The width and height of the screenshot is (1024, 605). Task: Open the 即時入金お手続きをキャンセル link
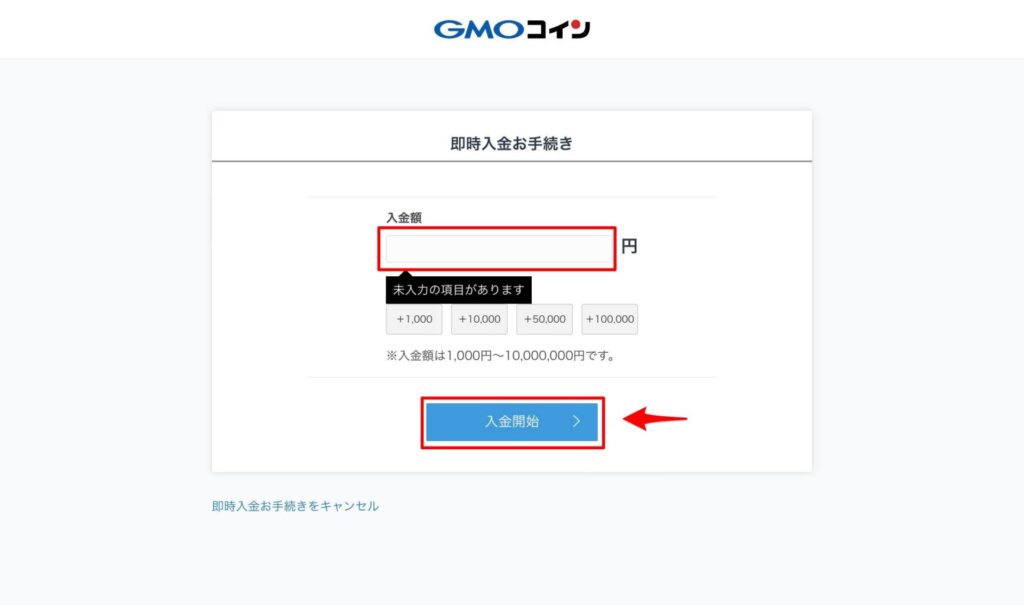295,506
